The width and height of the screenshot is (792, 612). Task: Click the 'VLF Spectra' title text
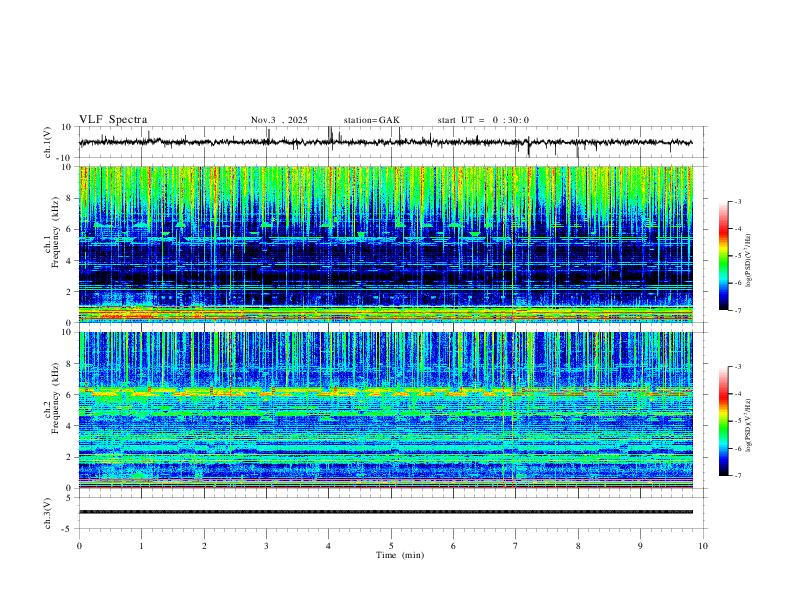(113, 119)
